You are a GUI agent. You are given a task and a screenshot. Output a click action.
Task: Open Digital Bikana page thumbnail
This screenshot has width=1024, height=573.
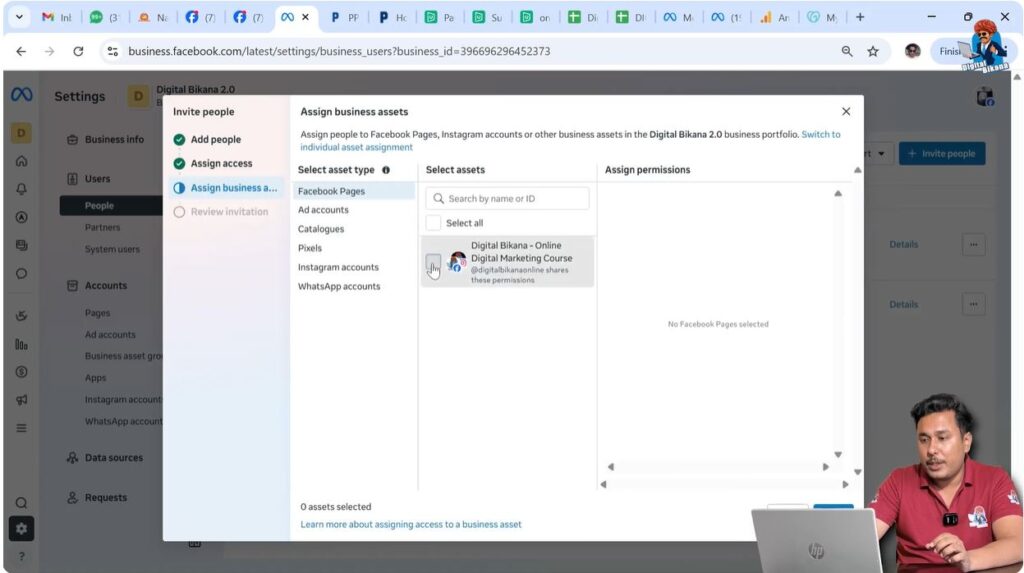click(458, 261)
